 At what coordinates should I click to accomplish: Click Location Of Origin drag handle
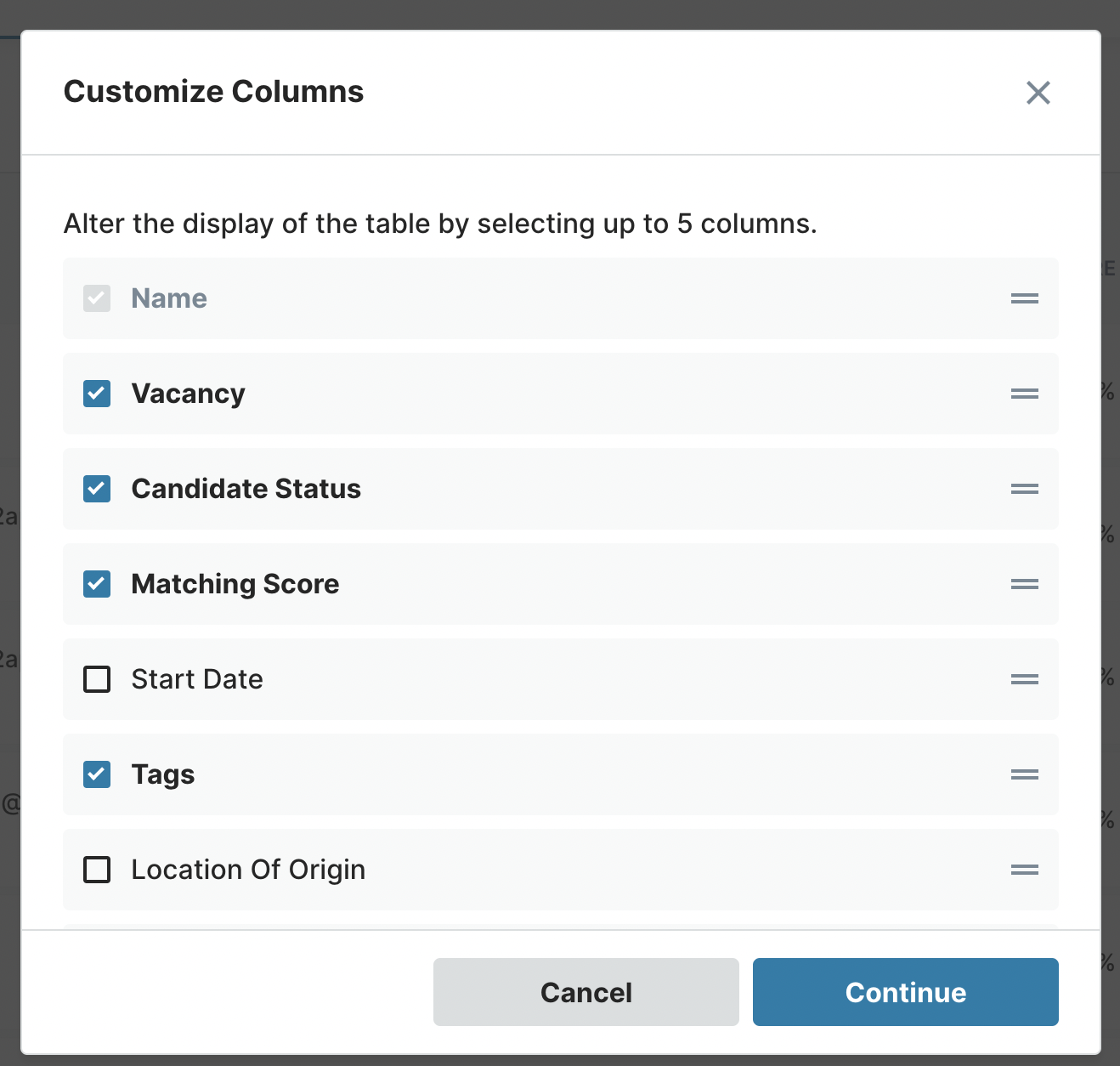[1024, 870]
